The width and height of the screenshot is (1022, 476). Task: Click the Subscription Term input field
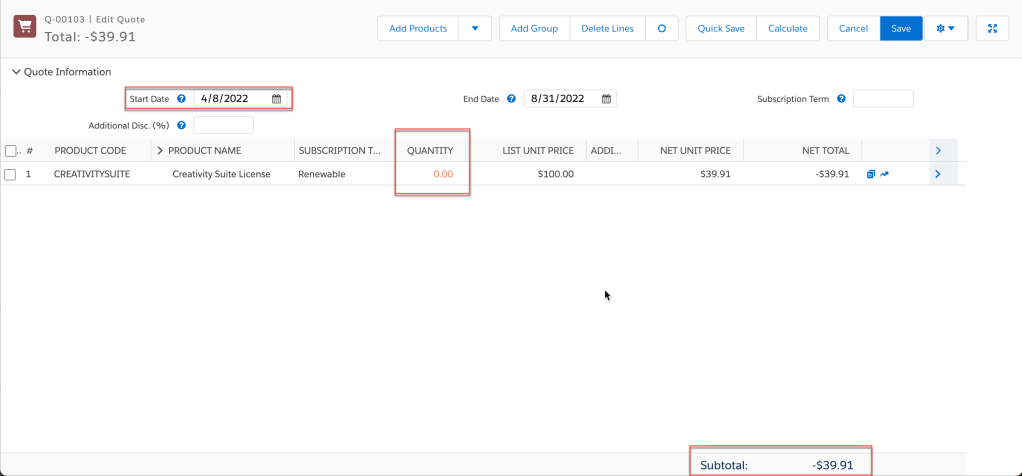[x=882, y=99]
